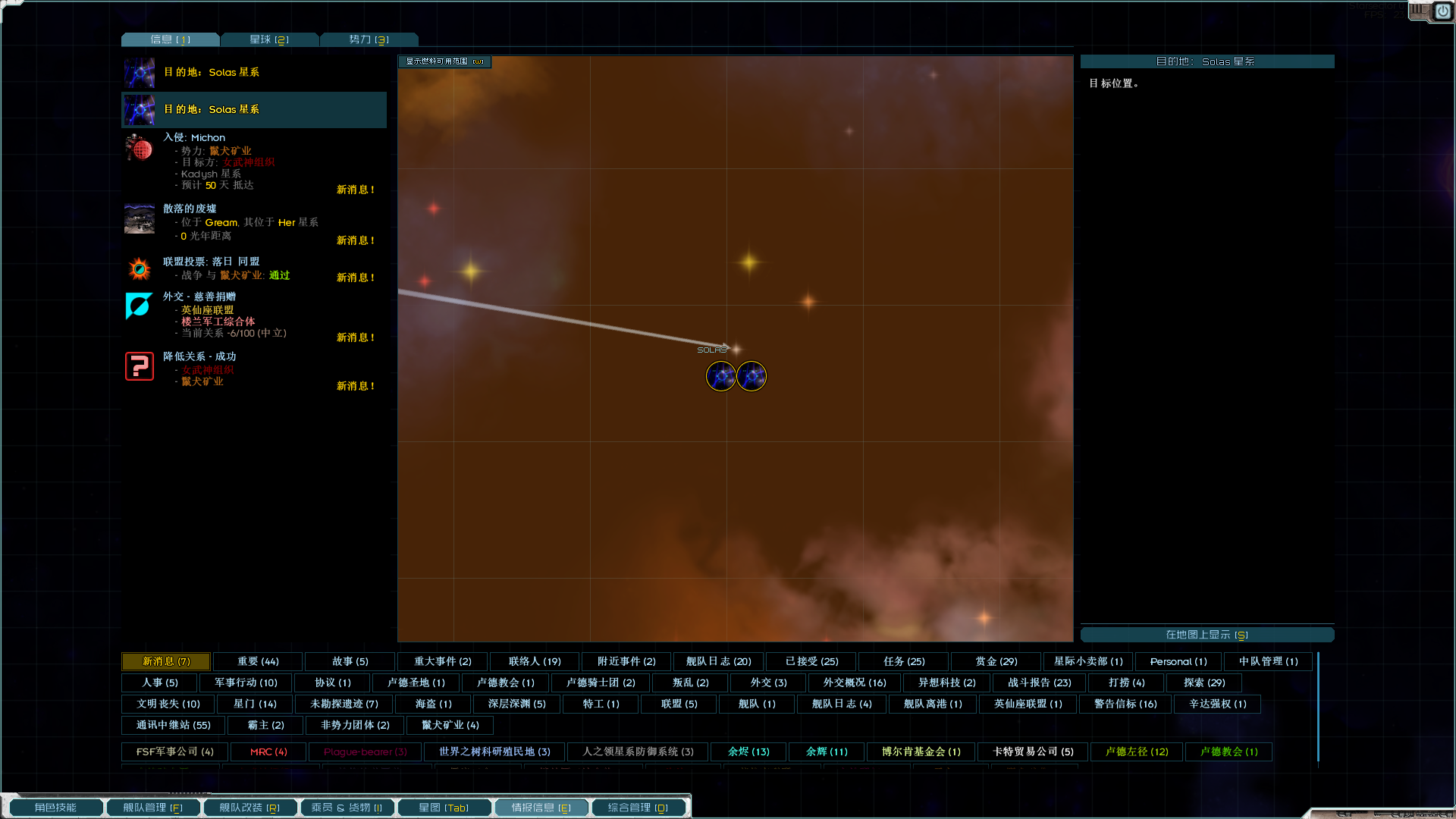Viewport: 1456px width, 819px height.
Task: Click the scattered ruins thumbnail icon
Action: [140, 218]
